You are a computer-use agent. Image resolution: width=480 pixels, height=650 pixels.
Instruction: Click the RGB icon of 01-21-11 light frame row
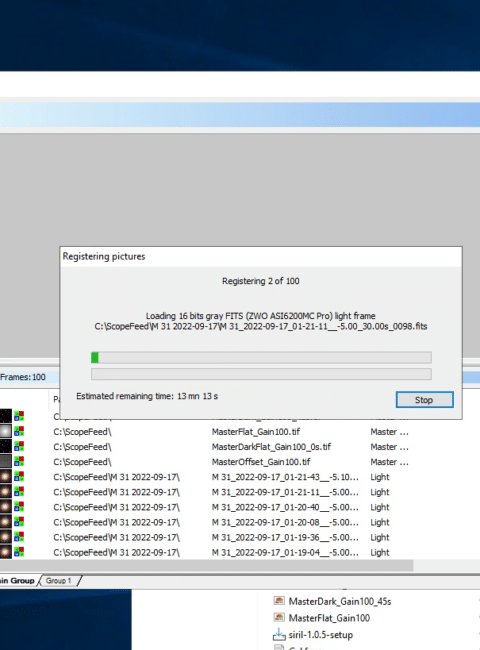click(19, 492)
